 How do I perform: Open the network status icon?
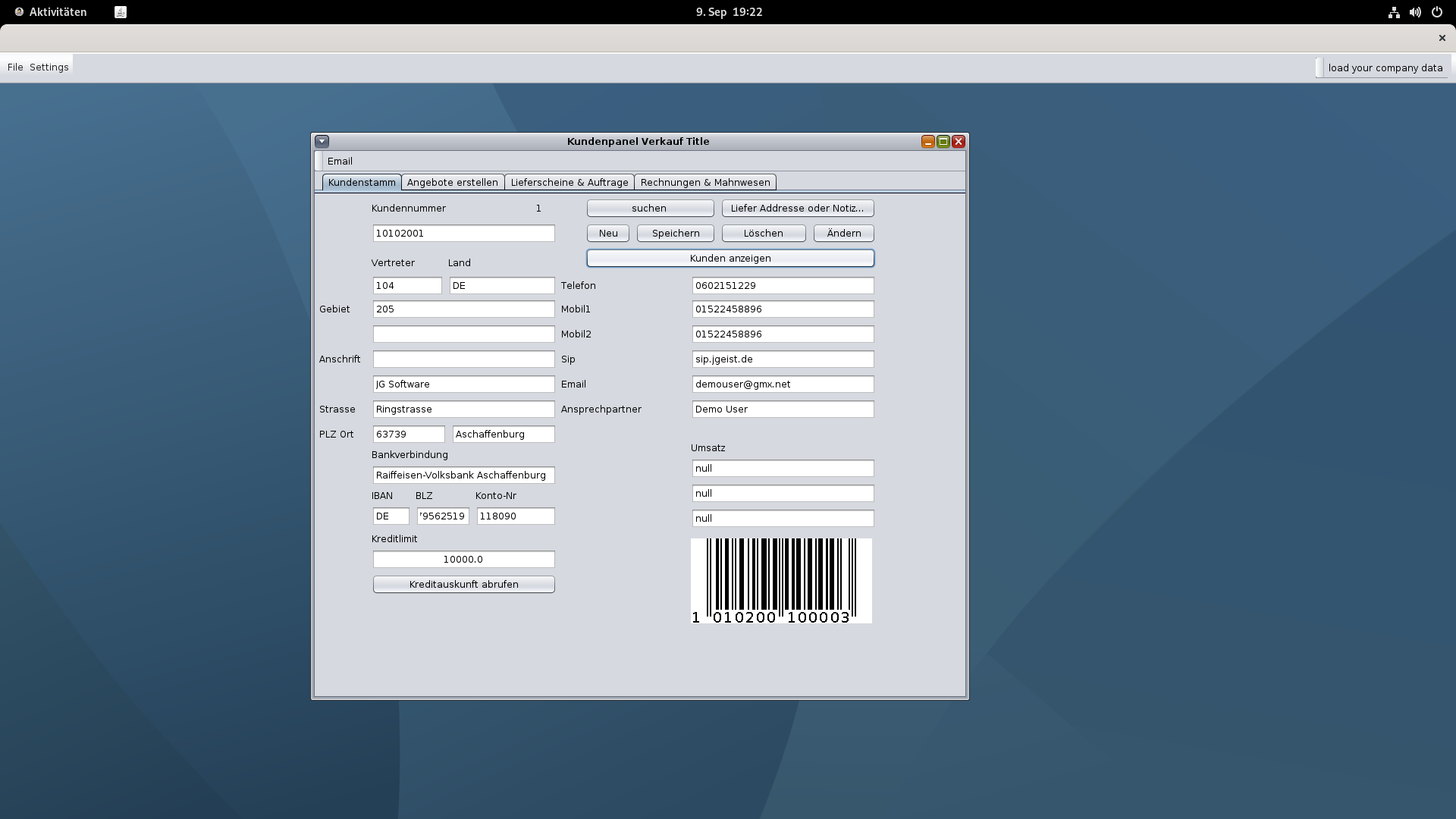pyautogui.click(x=1394, y=12)
